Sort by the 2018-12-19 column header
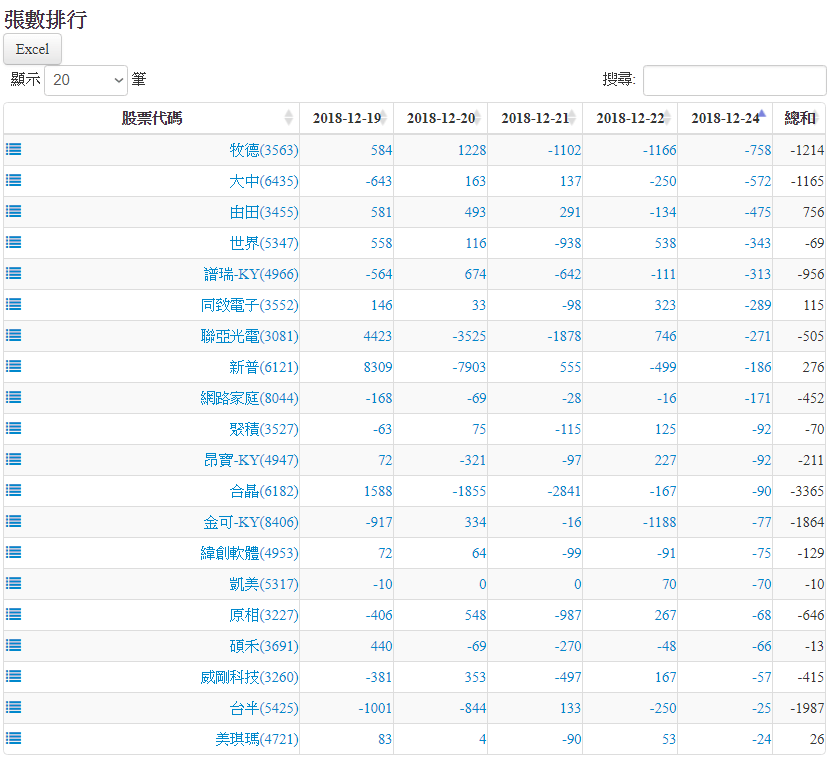Image resolution: width=833 pixels, height=758 pixels. (x=346, y=118)
